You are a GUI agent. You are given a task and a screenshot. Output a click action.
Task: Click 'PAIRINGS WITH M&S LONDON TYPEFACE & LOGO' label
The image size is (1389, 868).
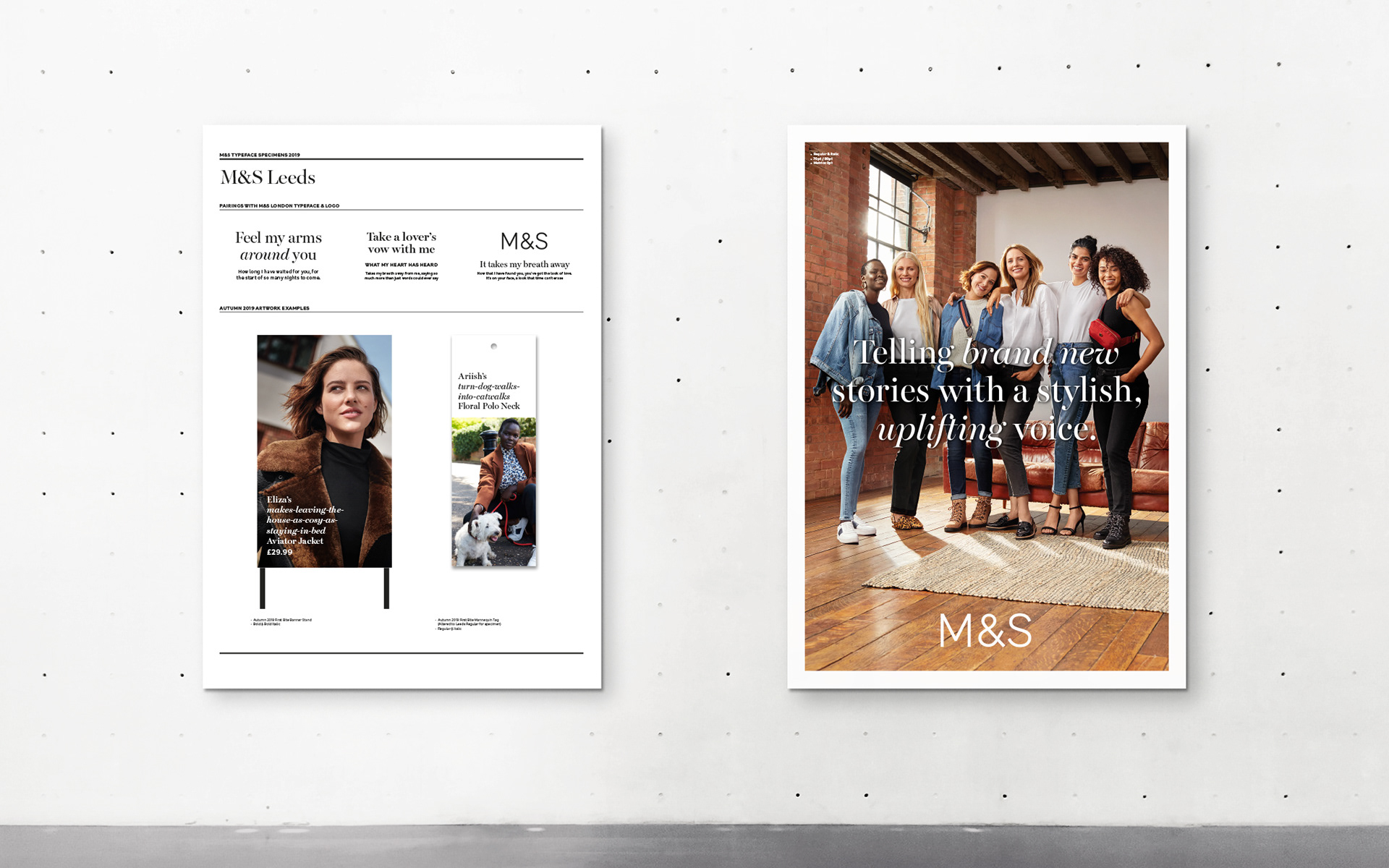[279, 205]
